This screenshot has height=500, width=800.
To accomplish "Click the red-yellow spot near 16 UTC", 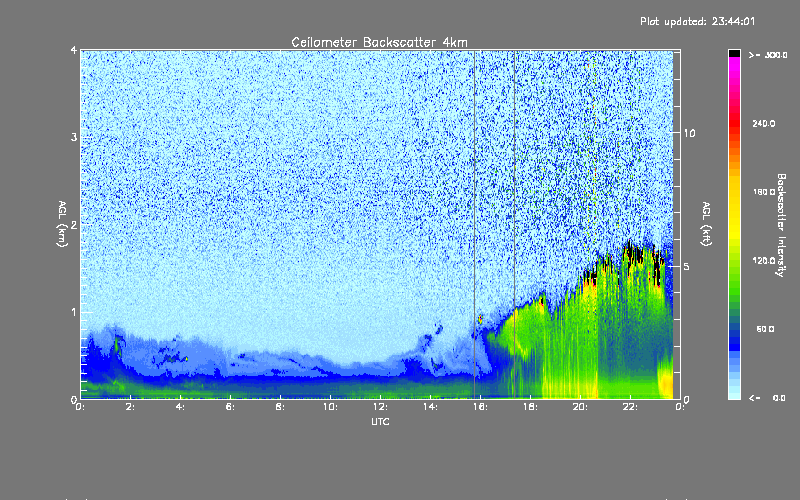I will coord(480,319).
